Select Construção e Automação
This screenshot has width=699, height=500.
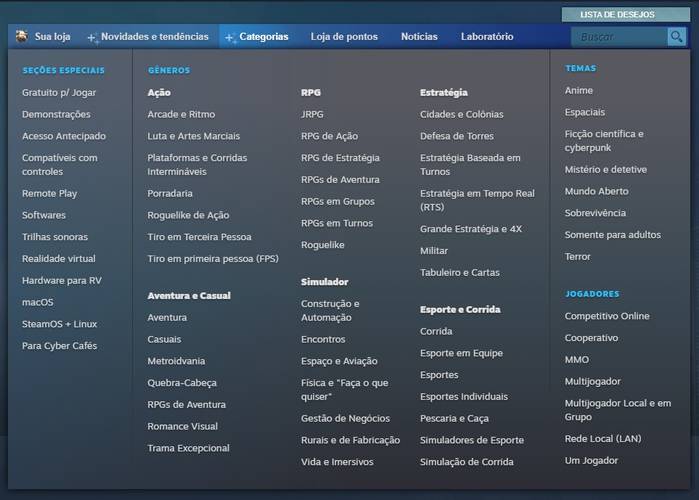[x=330, y=311]
